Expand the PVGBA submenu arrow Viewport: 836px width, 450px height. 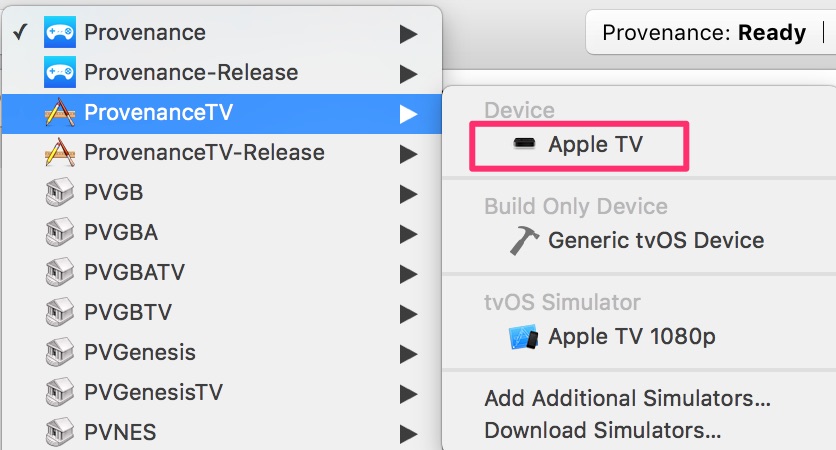pyautogui.click(x=408, y=233)
